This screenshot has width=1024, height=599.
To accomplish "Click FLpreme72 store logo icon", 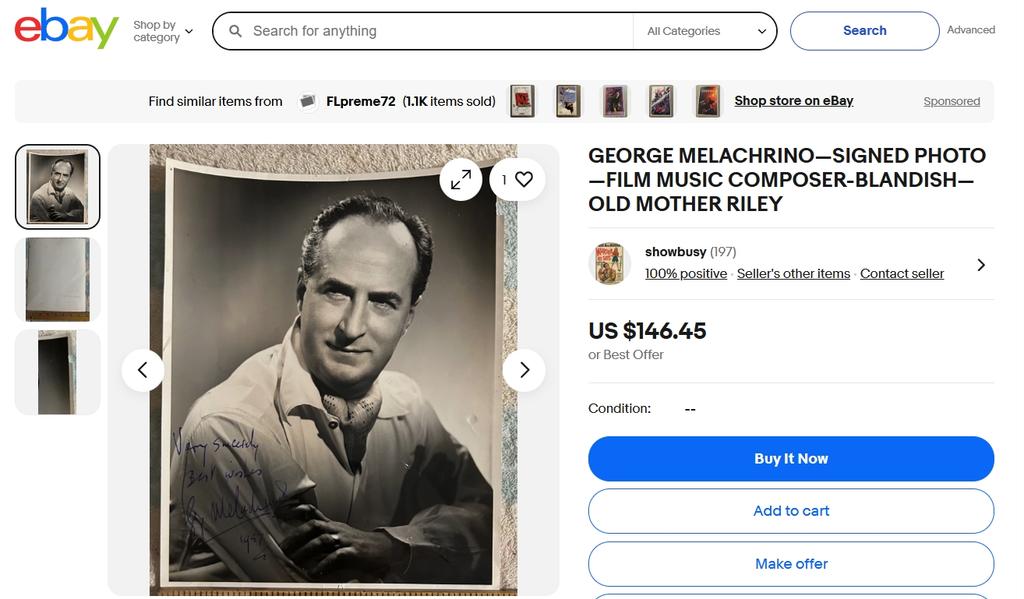I will 308,101.
